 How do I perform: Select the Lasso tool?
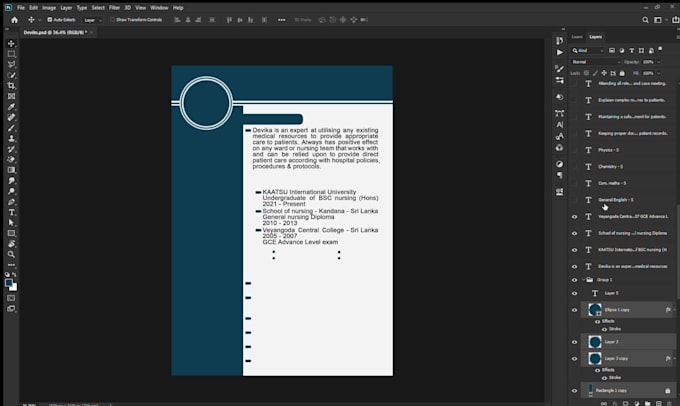[11, 65]
